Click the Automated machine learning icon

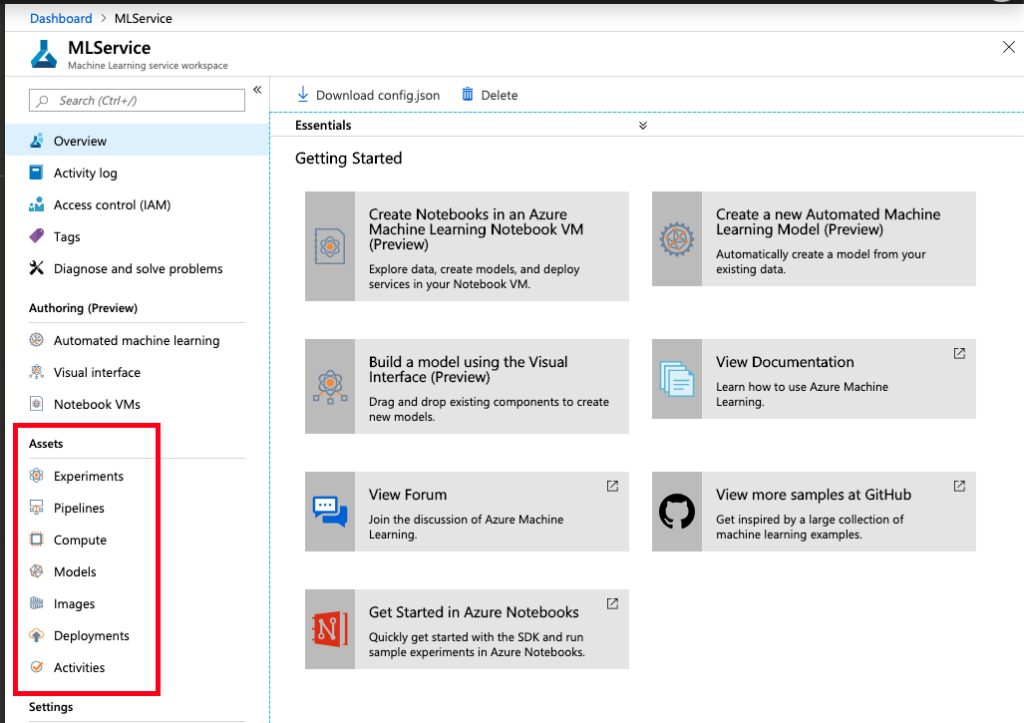tap(37, 340)
